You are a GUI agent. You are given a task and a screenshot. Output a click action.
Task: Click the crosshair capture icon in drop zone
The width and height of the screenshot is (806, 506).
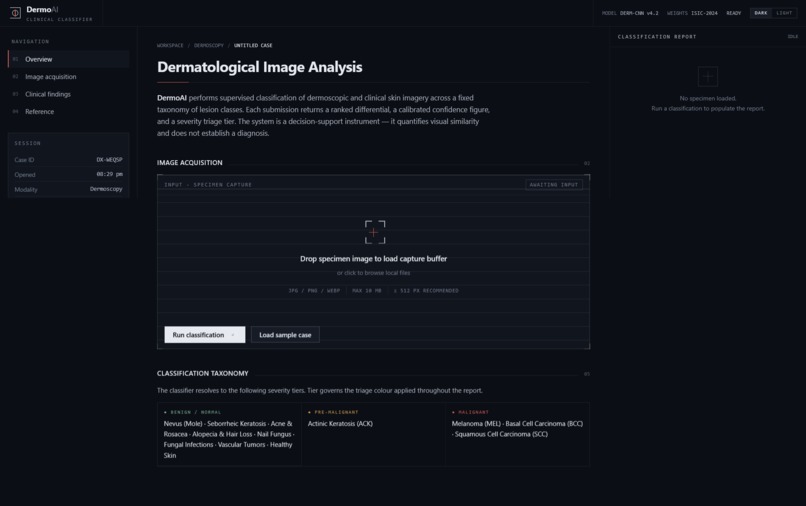(375, 232)
